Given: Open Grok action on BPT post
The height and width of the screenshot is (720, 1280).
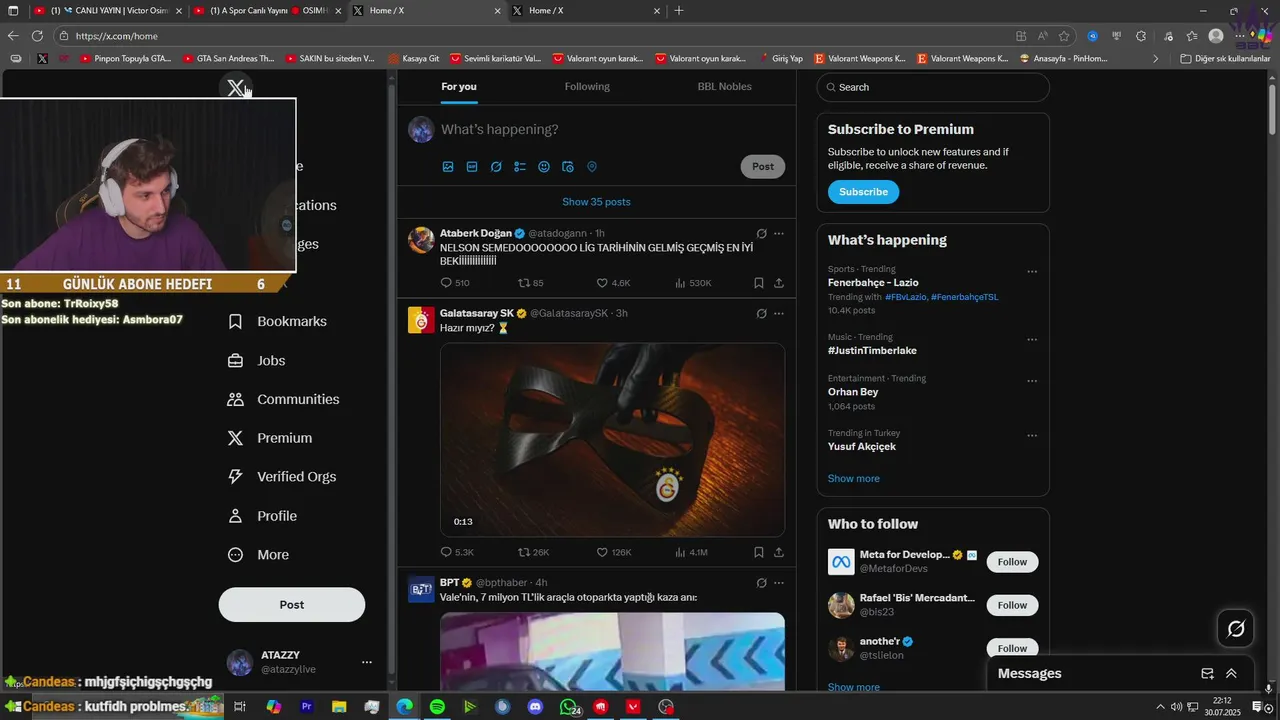Looking at the screenshot, I should [x=761, y=583].
